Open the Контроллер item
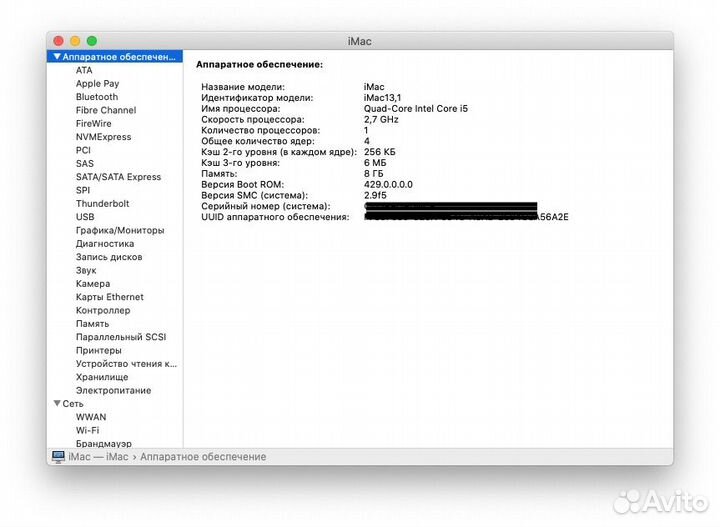The width and height of the screenshot is (720, 527). point(103,310)
